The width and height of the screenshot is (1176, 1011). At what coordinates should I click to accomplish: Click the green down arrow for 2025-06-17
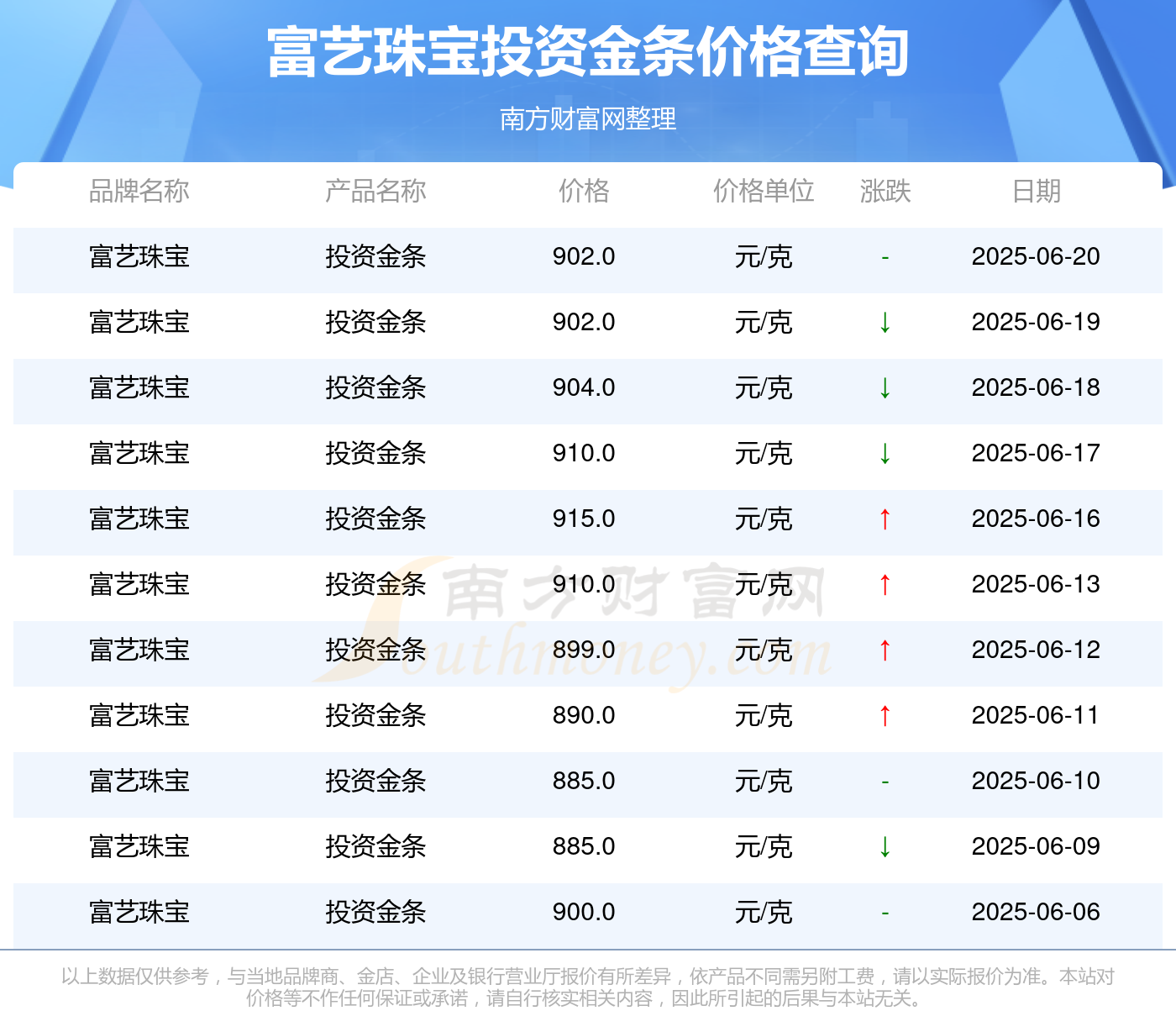[885, 453]
